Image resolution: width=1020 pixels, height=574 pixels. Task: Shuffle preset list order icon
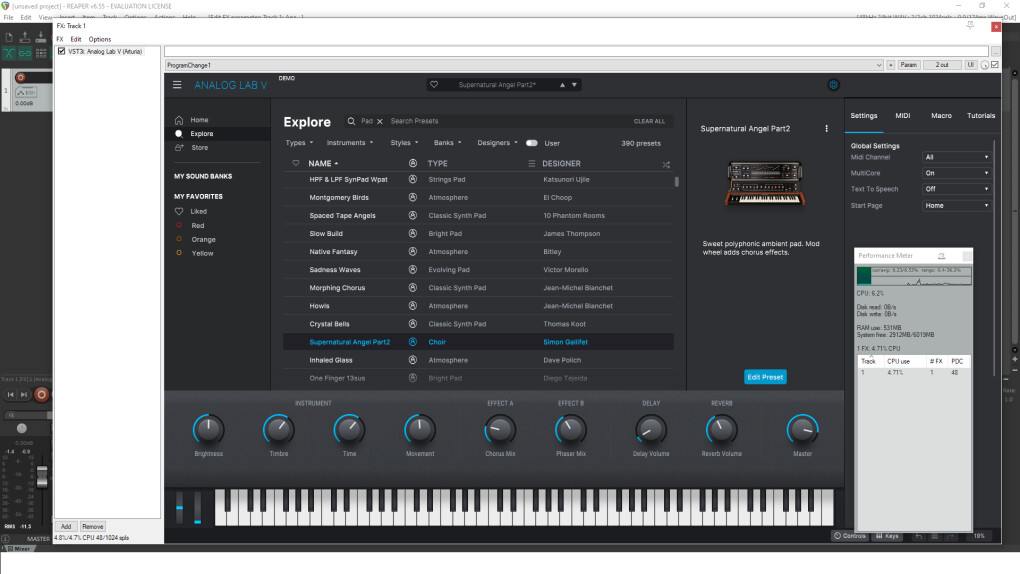[666, 165]
